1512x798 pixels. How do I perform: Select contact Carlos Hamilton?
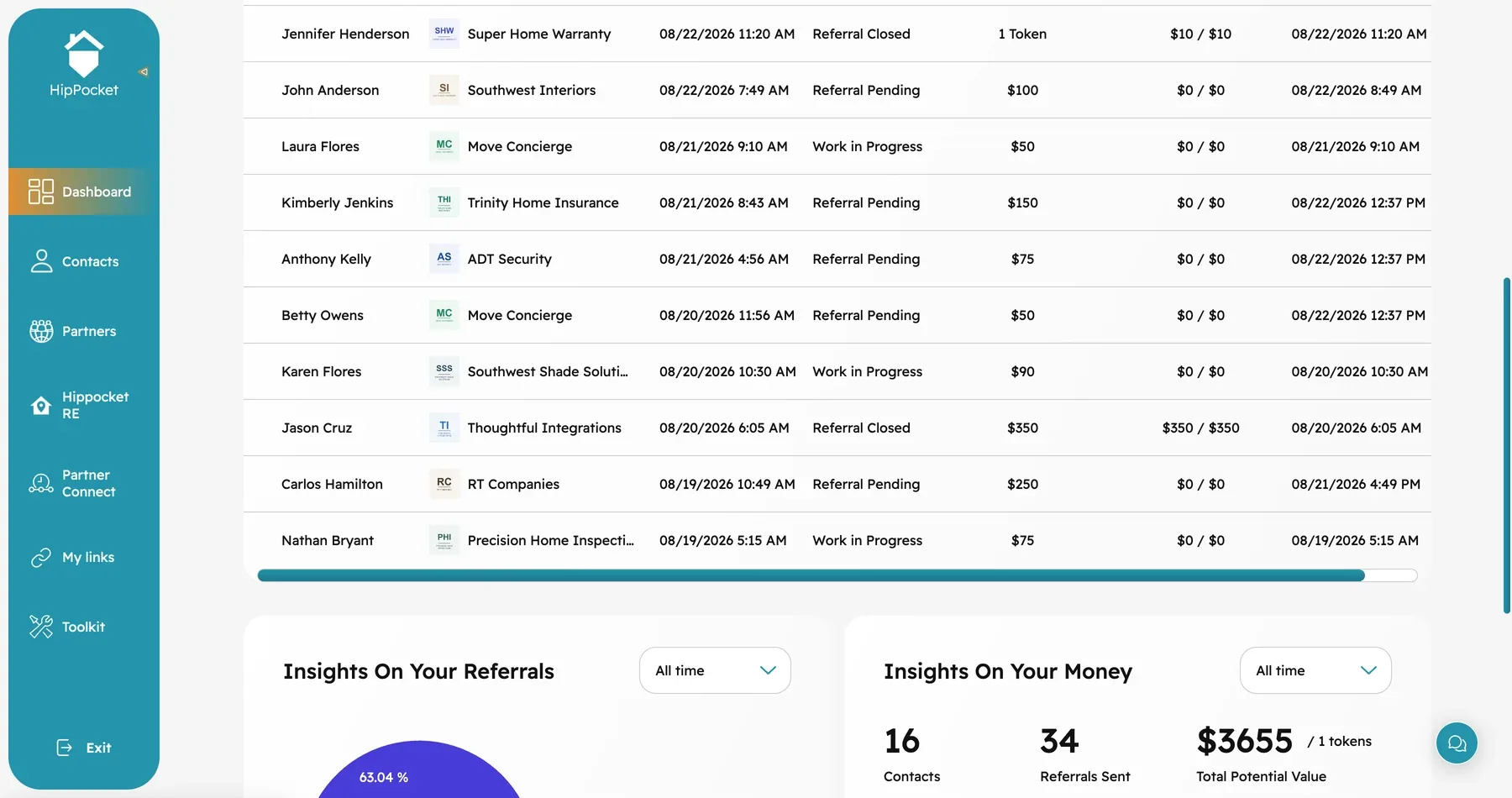point(332,484)
